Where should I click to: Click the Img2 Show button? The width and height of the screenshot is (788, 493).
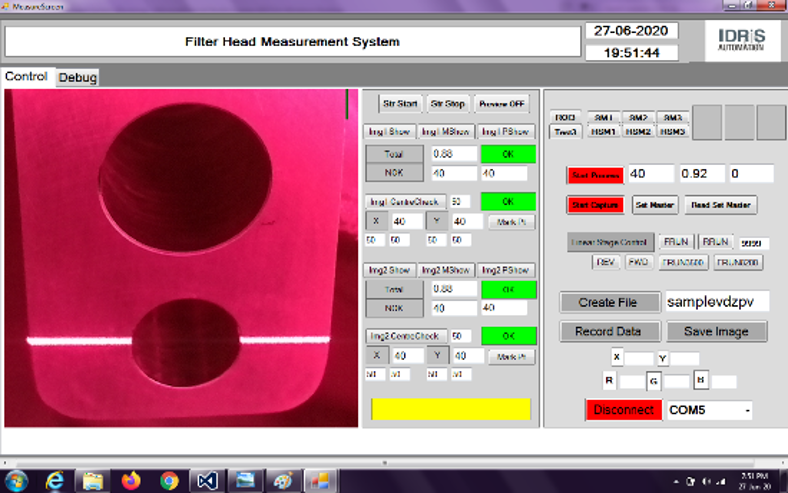389,270
